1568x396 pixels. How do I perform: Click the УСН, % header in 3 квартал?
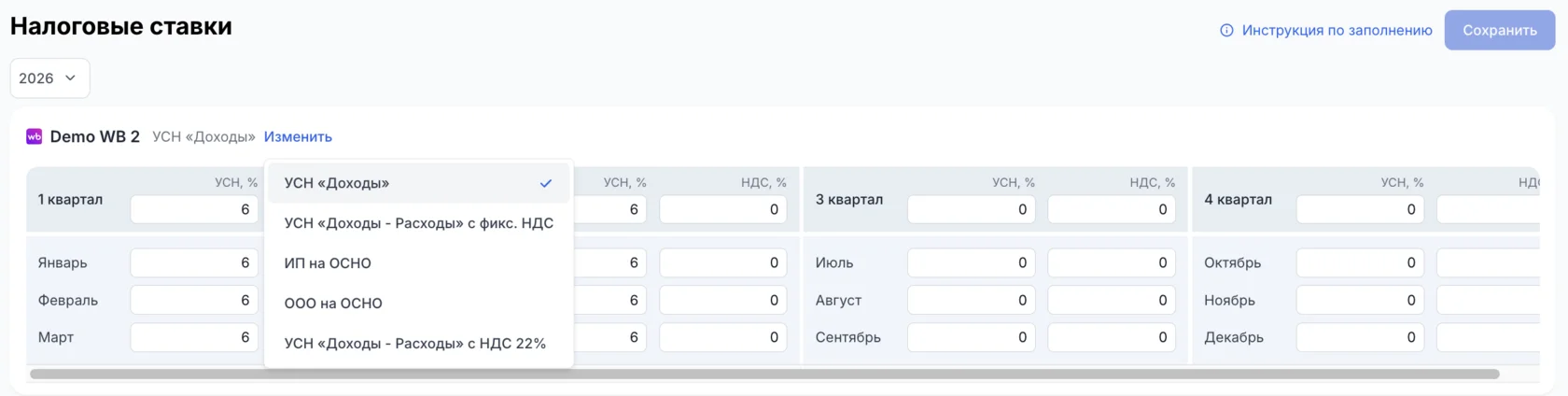coord(1014,182)
